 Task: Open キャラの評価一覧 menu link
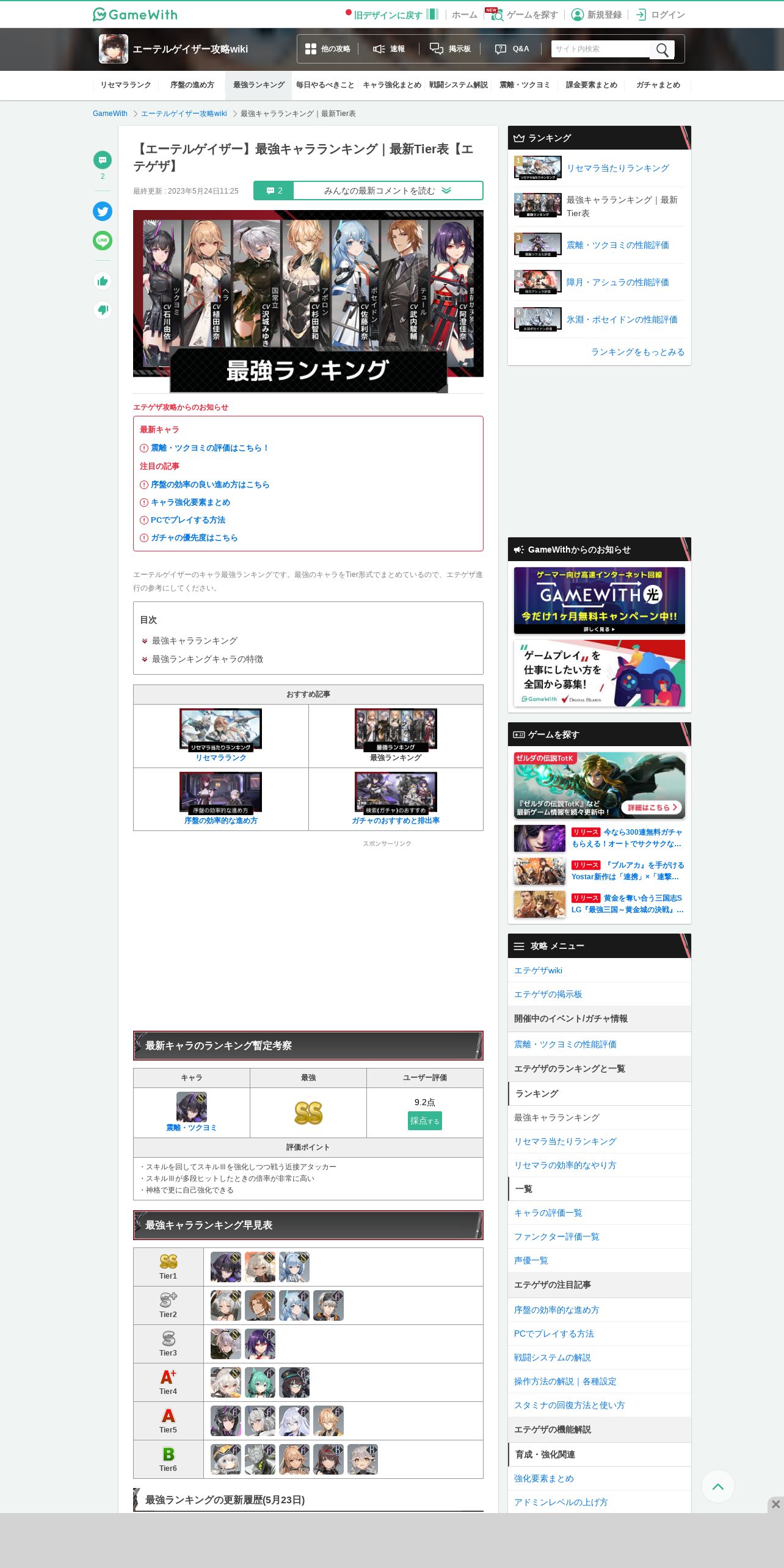tap(548, 1213)
